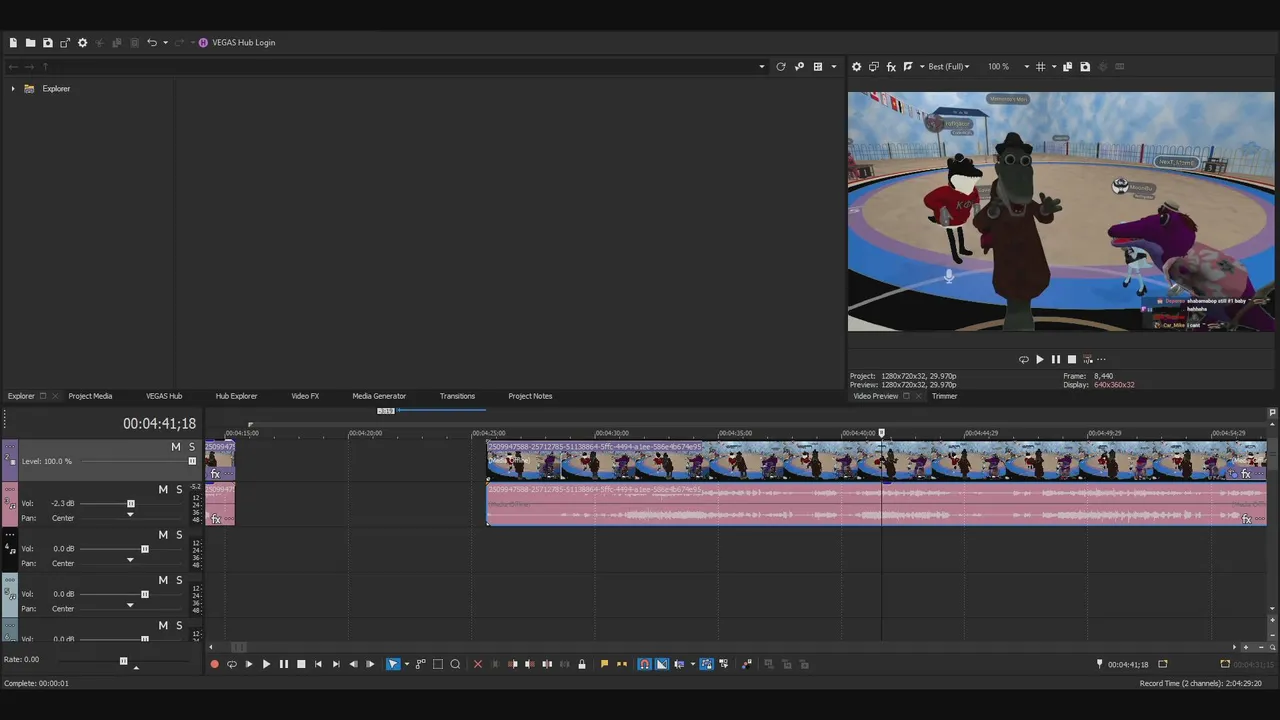Image resolution: width=1280 pixels, height=720 pixels.
Task: Open Explorer address path dropdown
Action: click(762, 67)
